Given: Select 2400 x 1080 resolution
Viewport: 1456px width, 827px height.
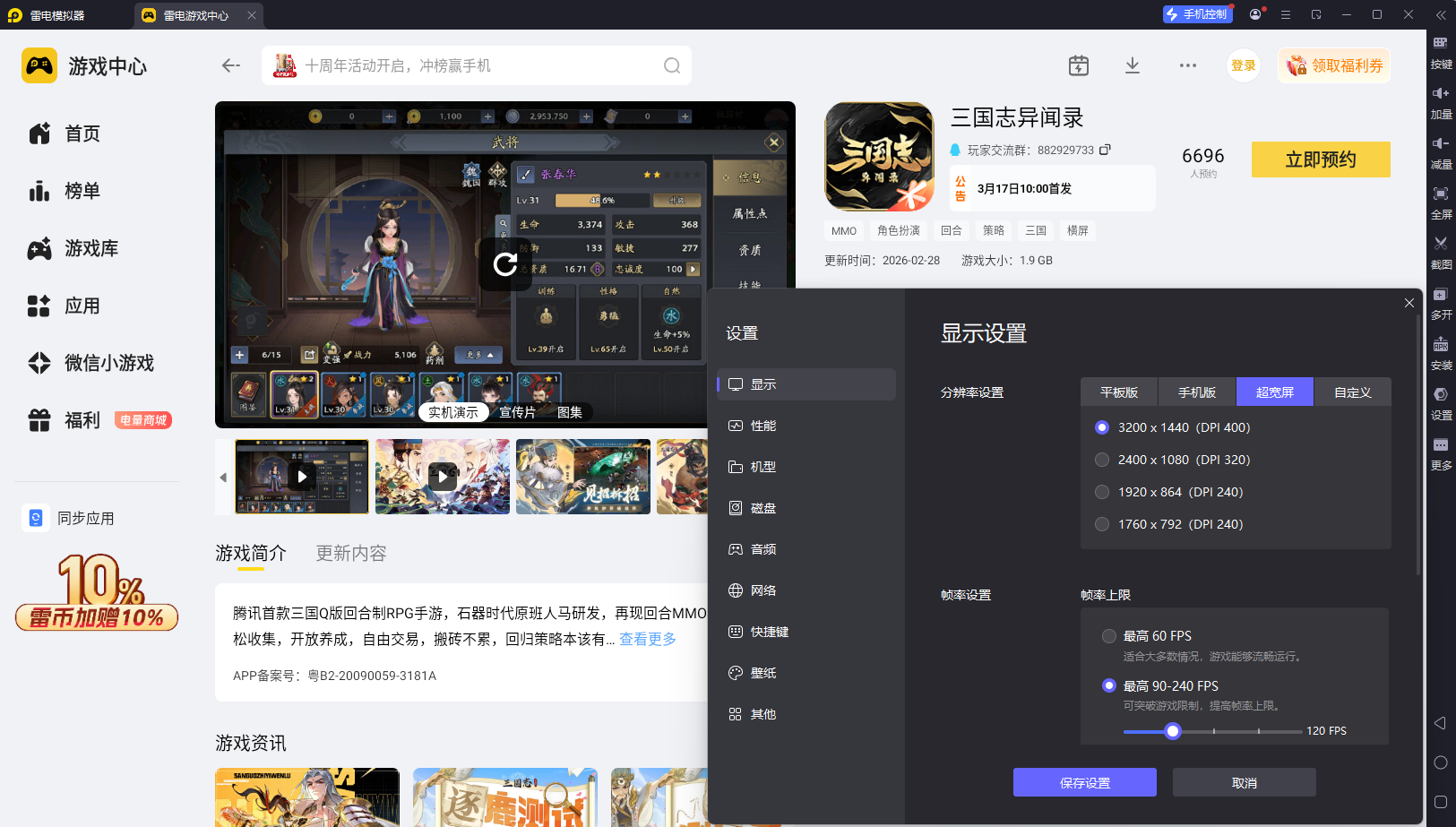Looking at the screenshot, I should click(1102, 460).
